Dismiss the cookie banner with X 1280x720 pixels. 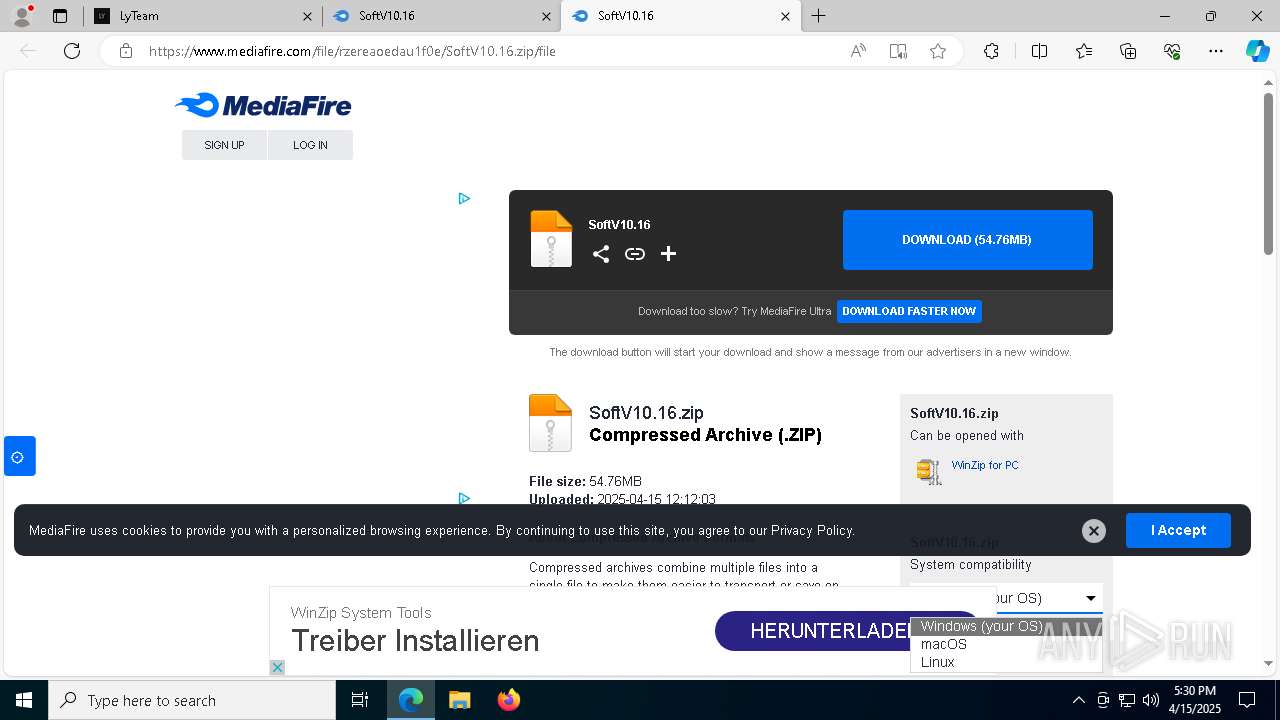1094,531
